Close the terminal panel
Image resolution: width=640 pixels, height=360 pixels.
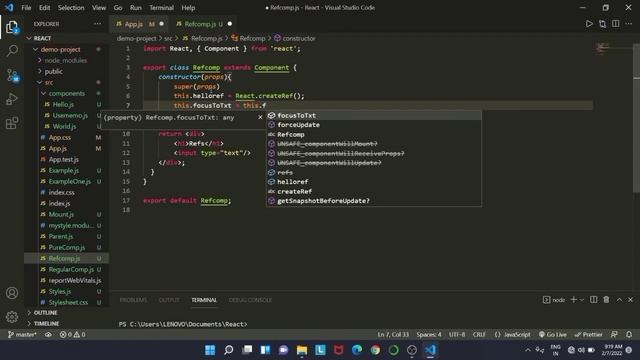[631, 300]
